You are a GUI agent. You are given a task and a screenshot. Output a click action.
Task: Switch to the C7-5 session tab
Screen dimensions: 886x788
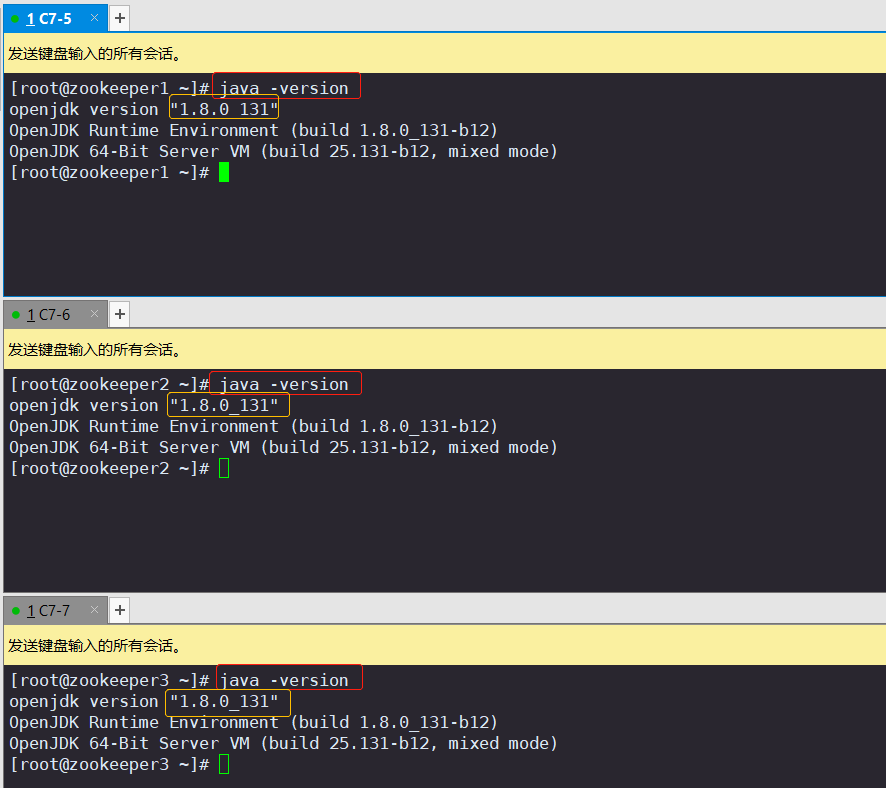pos(55,19)
